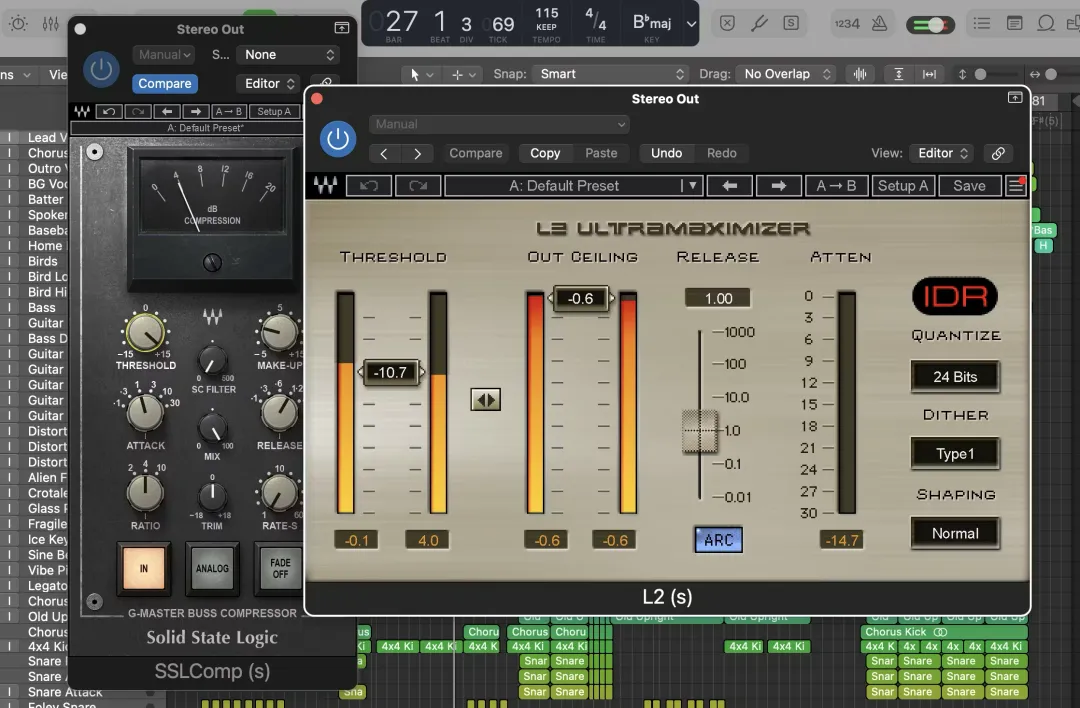Image resolution: width=1080 pixels, height=708 pixels.
Task: Toggle the green master switch in control bar
Action: pyautogui.click(x=931, y=25)
